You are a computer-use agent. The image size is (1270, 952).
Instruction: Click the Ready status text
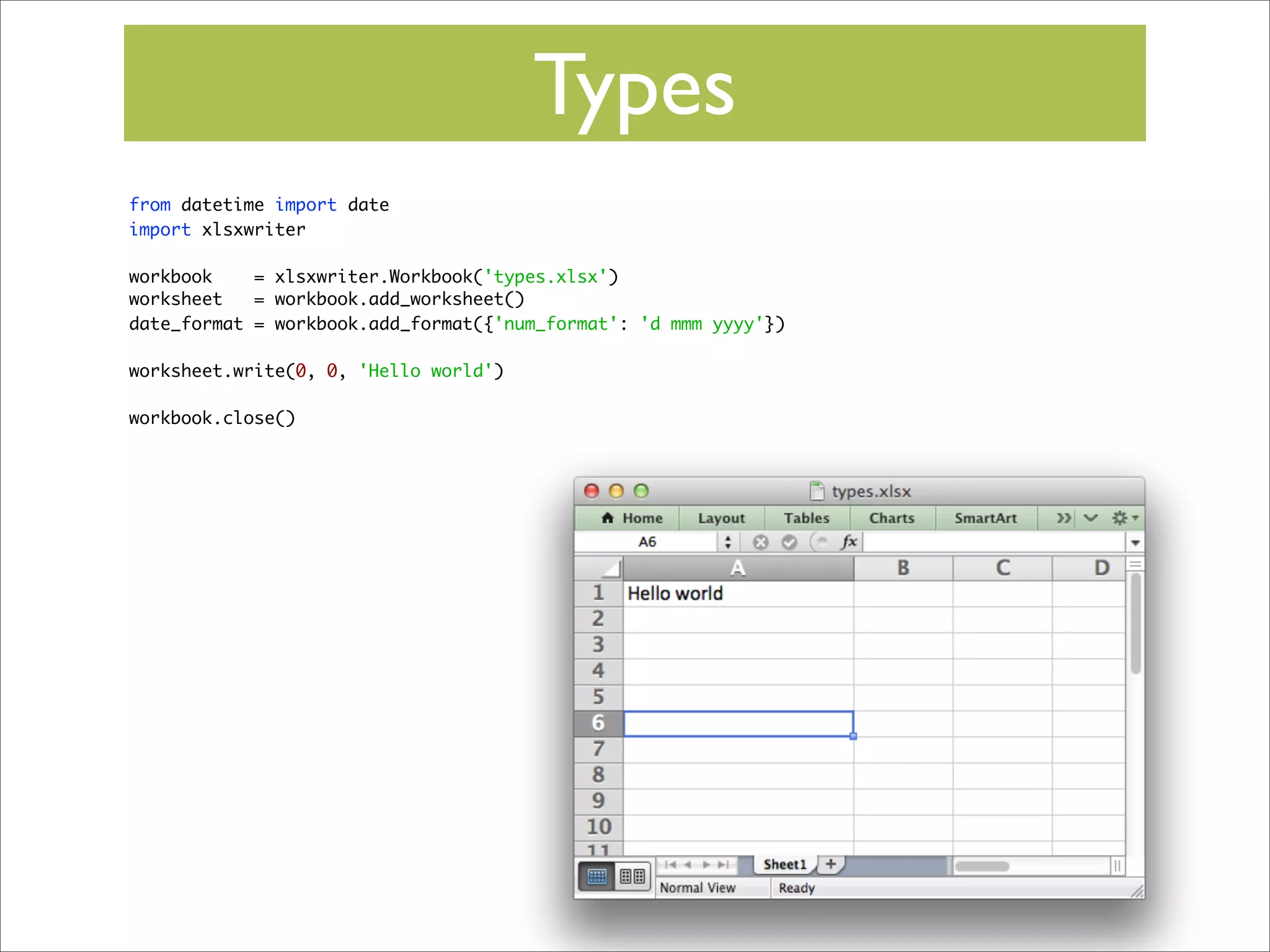pyautogui.click(x=797, y=888)
